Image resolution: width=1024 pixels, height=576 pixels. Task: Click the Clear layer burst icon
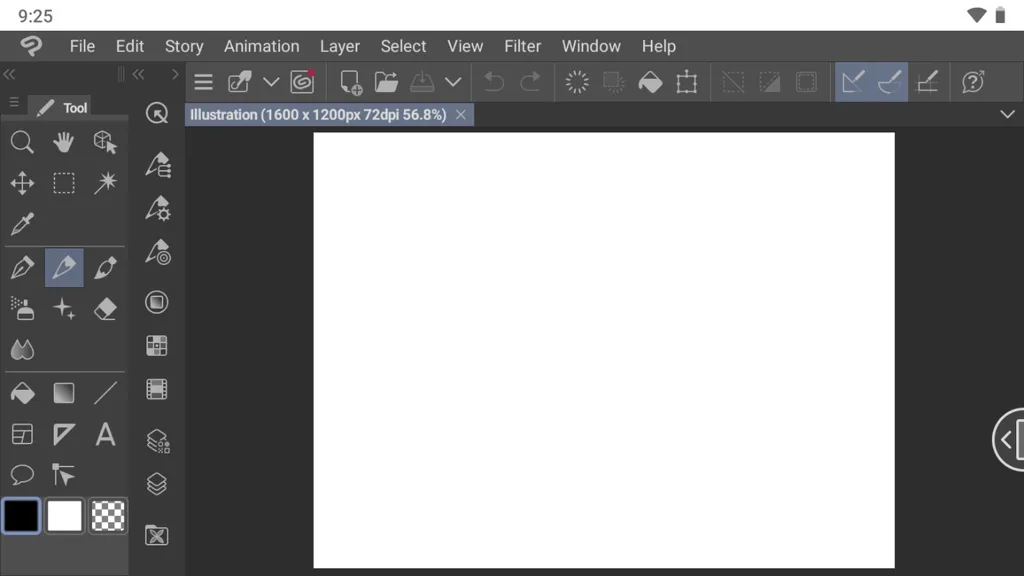point(577,82)
